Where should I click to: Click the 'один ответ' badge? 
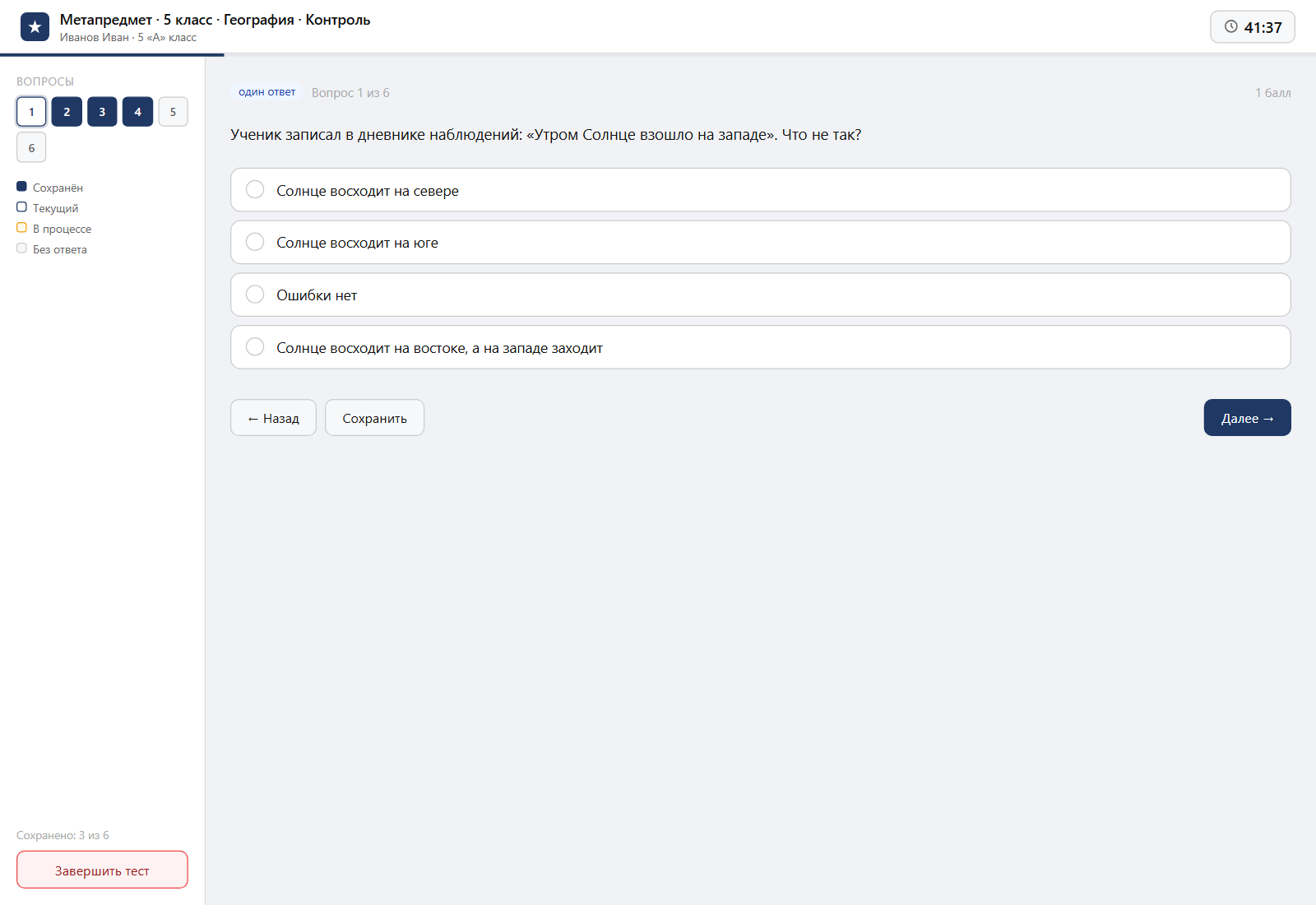tap(267, 92)
